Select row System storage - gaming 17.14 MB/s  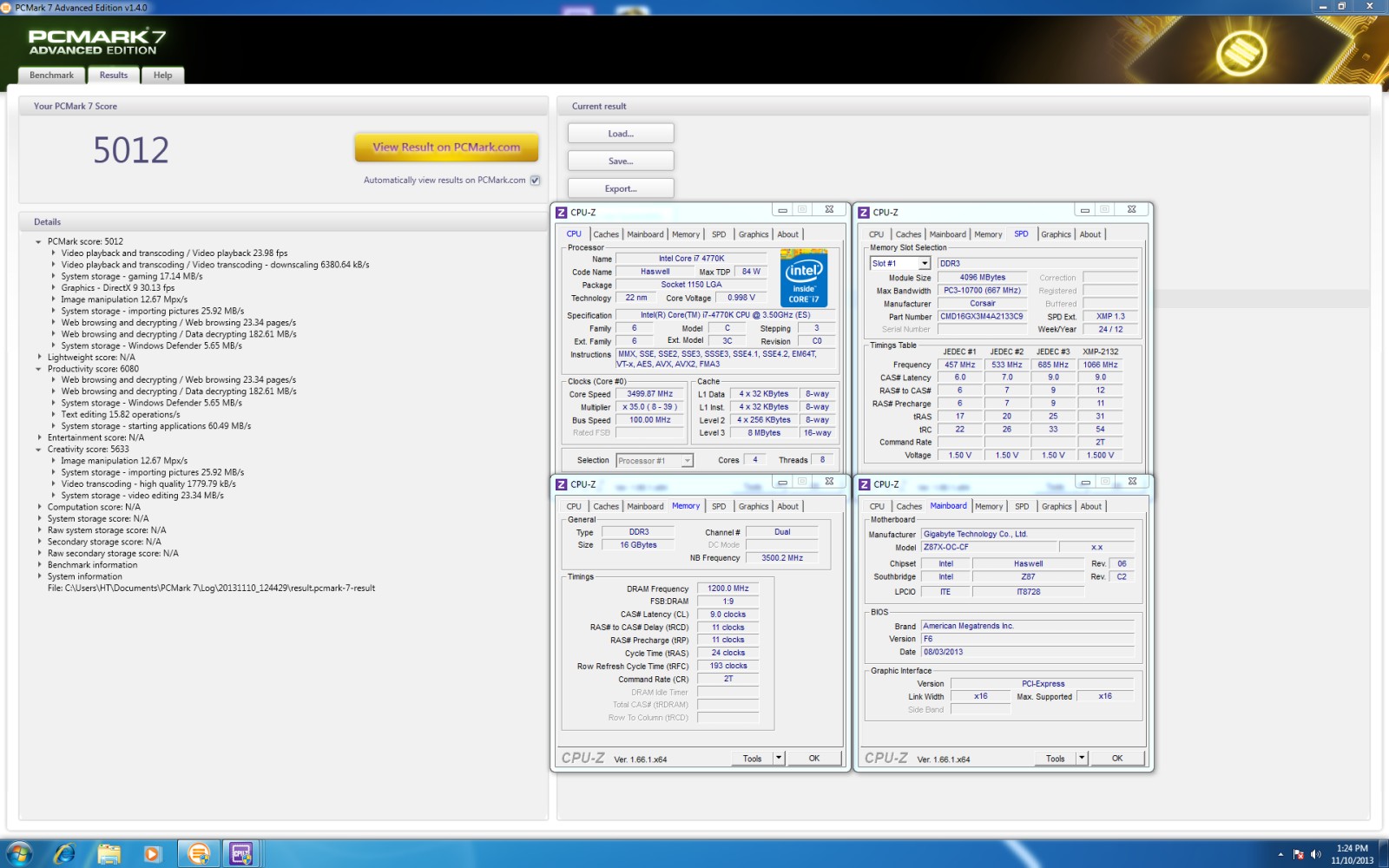pos(132,277)
